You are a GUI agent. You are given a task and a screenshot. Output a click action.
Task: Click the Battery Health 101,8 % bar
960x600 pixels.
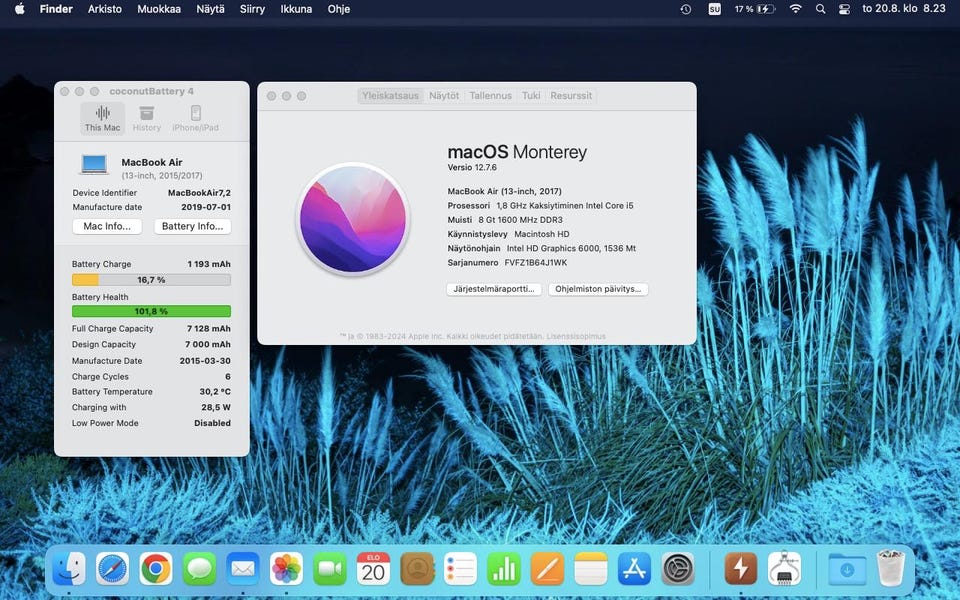click(151, 311)
